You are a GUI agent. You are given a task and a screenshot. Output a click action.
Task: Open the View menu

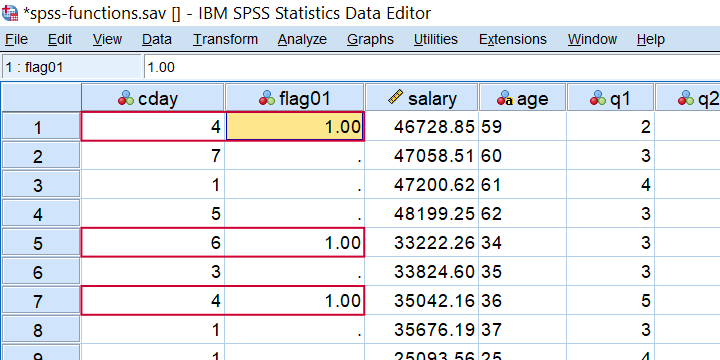[107, 39]
